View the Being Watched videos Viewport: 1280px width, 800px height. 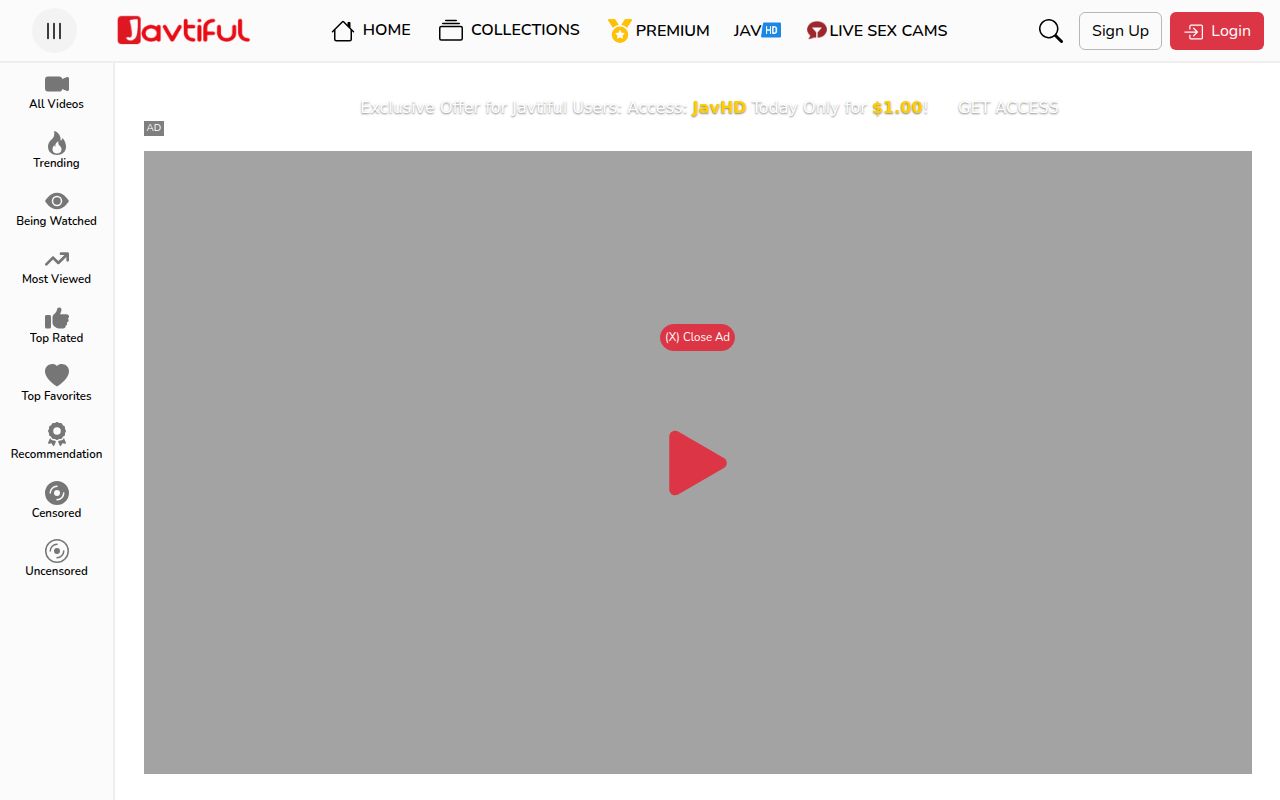[x=55, y=209]
